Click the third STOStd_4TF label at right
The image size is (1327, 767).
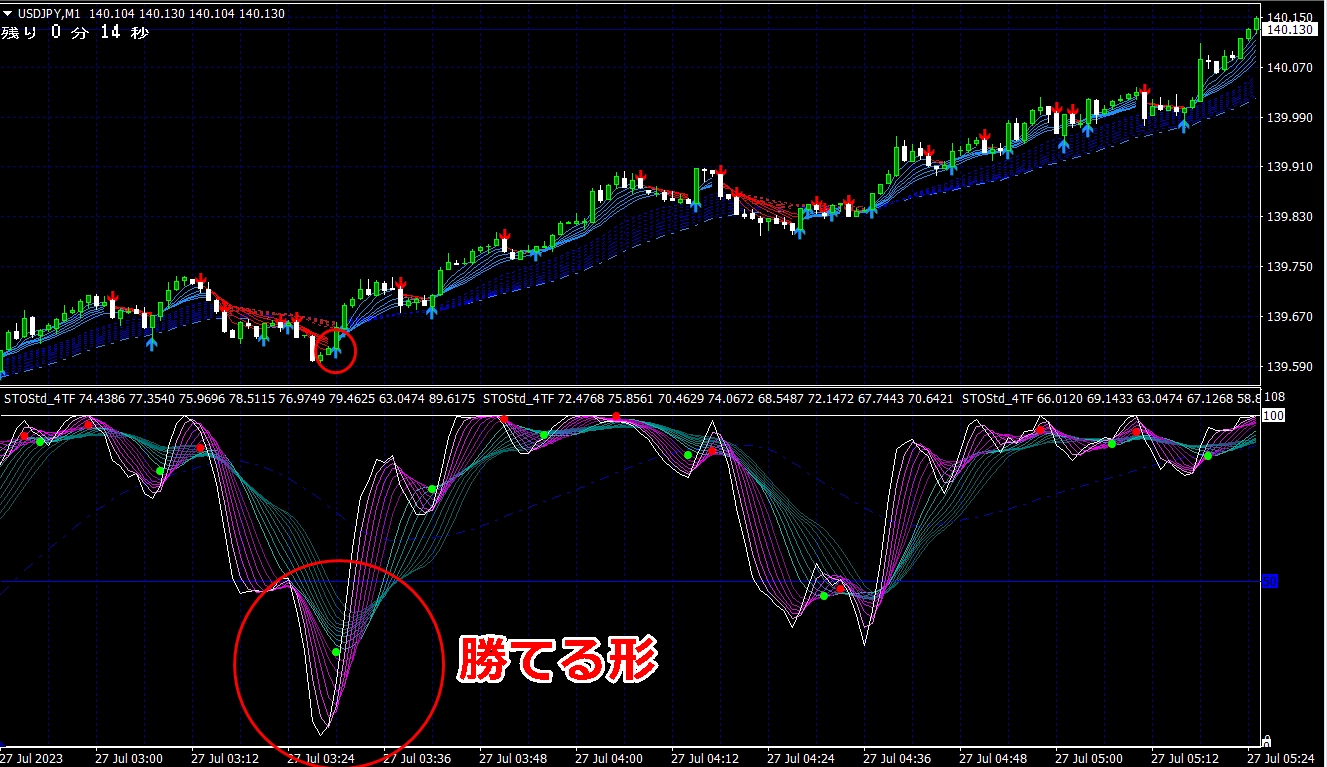pos(999,398)
